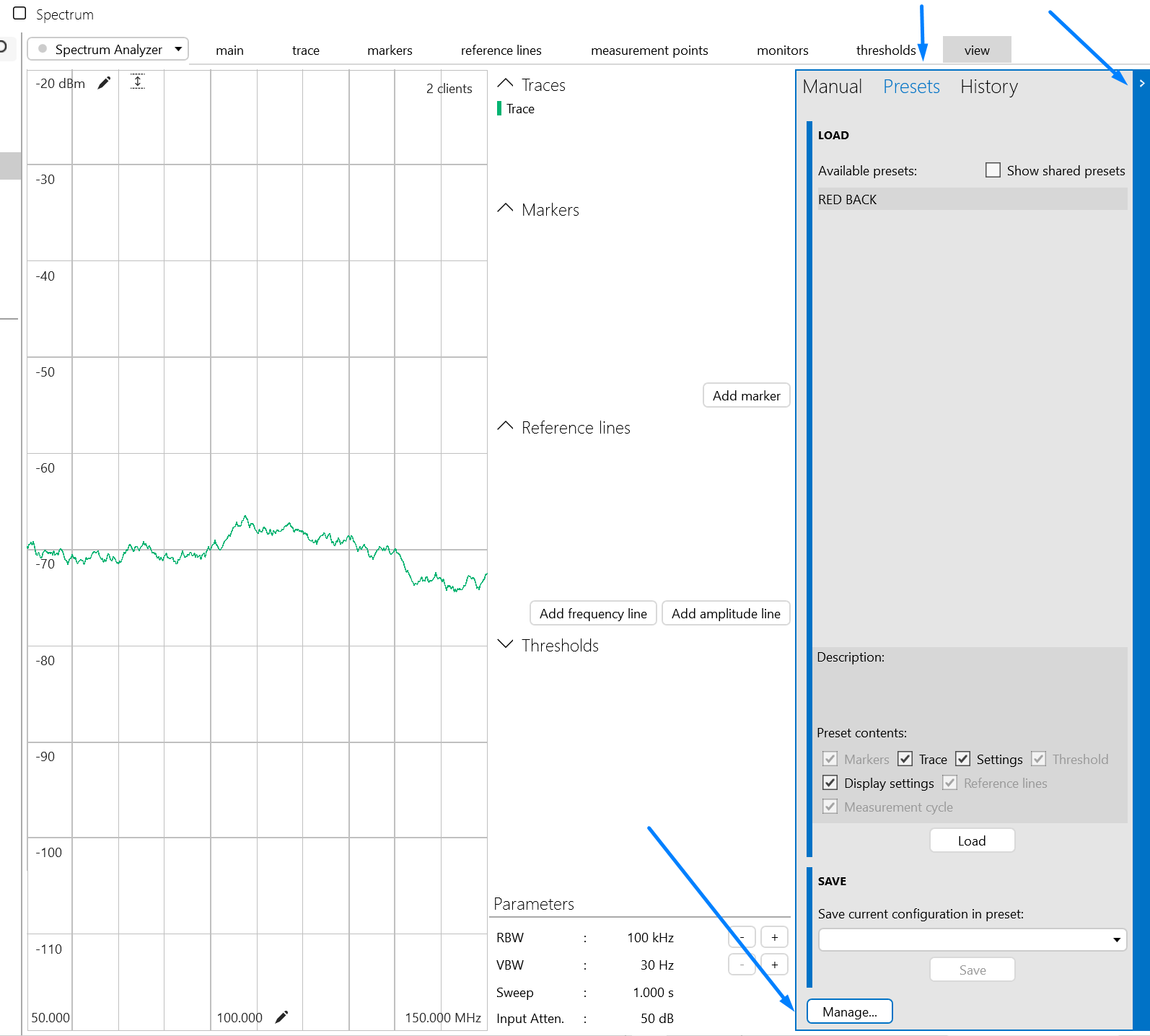Increase RBW with the plus button
Image resolution: width=1150 pixels, height=1036 pixels.
774,937
